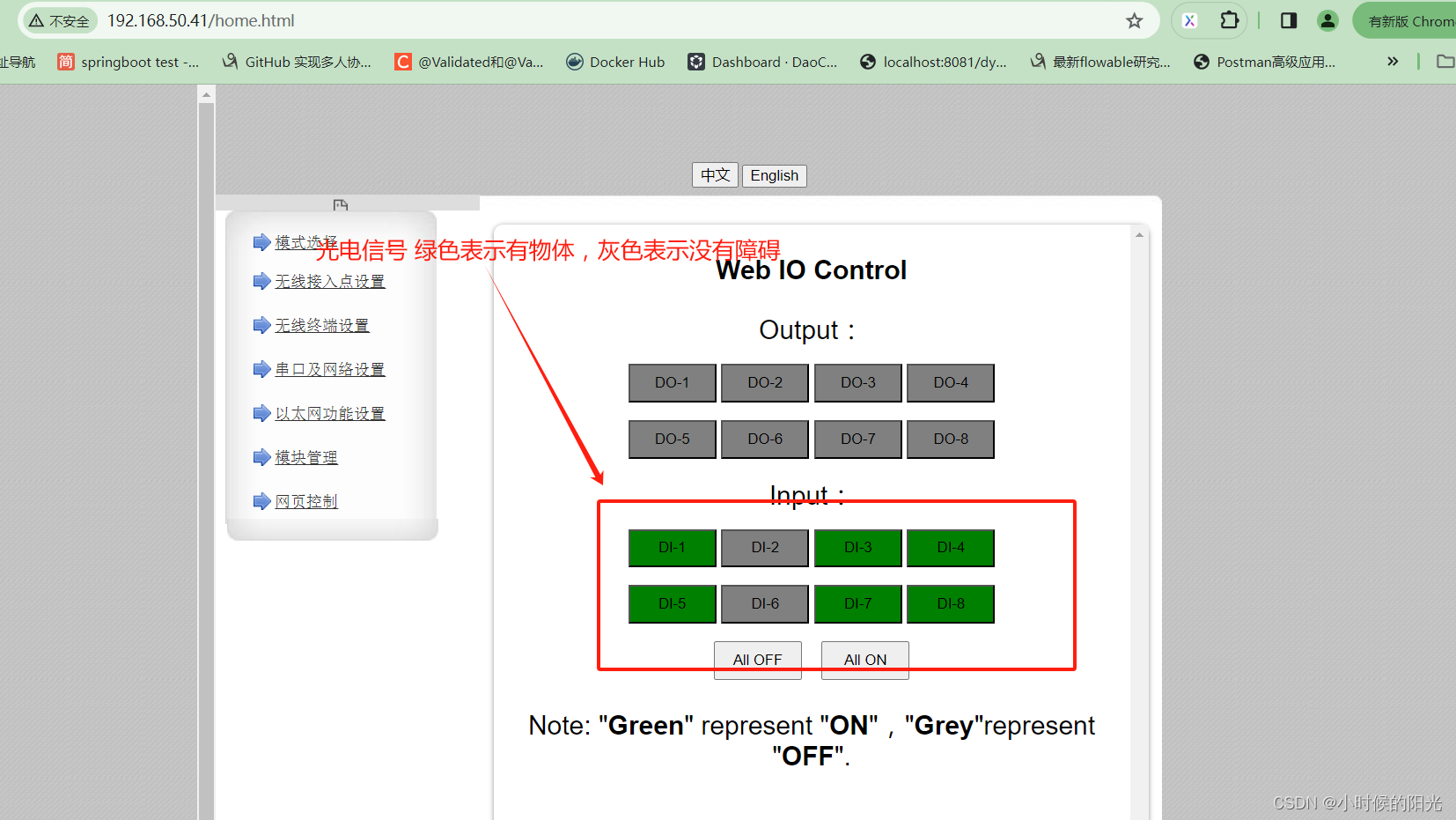Switch to the 中文 language tab
Viewport: 1456px width, 820px height.
point(715,175)
